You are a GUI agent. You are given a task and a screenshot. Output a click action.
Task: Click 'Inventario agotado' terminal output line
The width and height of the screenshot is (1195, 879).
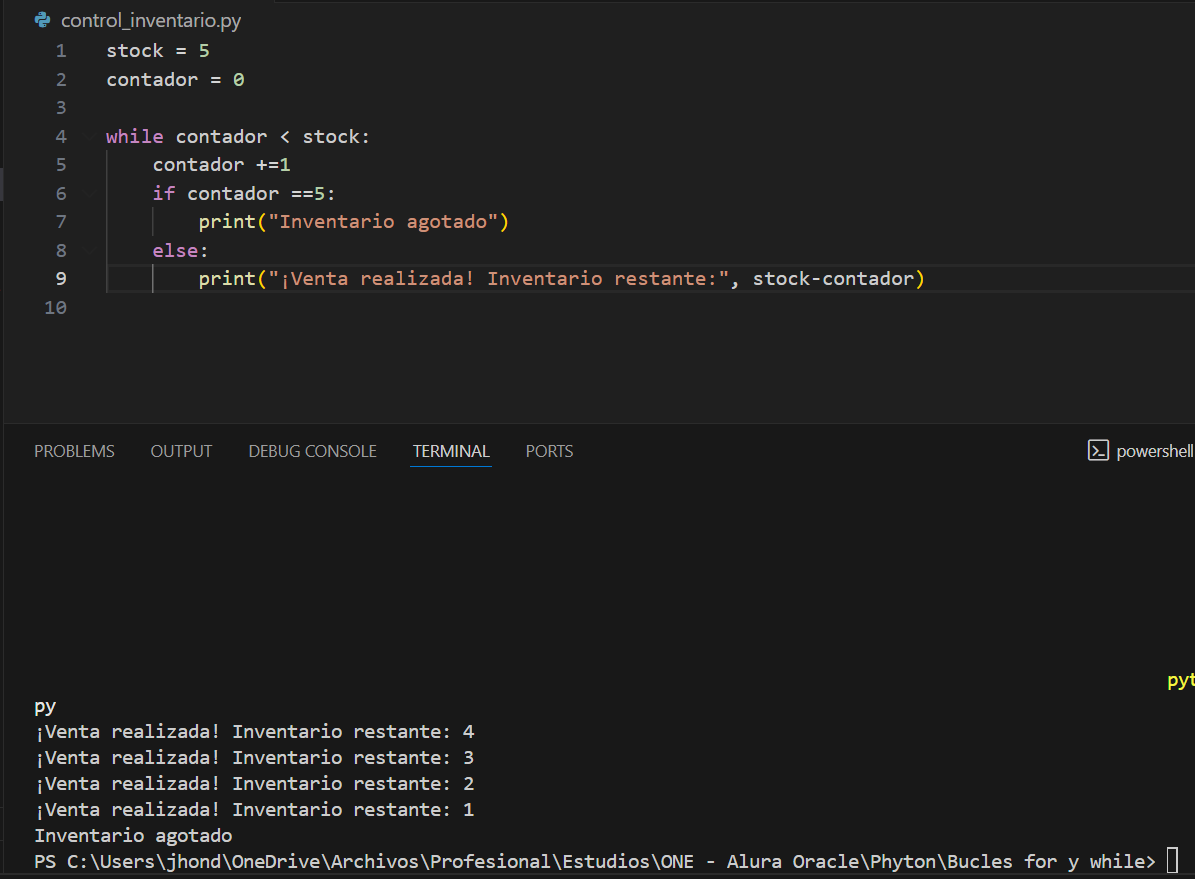(x=133, y=835)
